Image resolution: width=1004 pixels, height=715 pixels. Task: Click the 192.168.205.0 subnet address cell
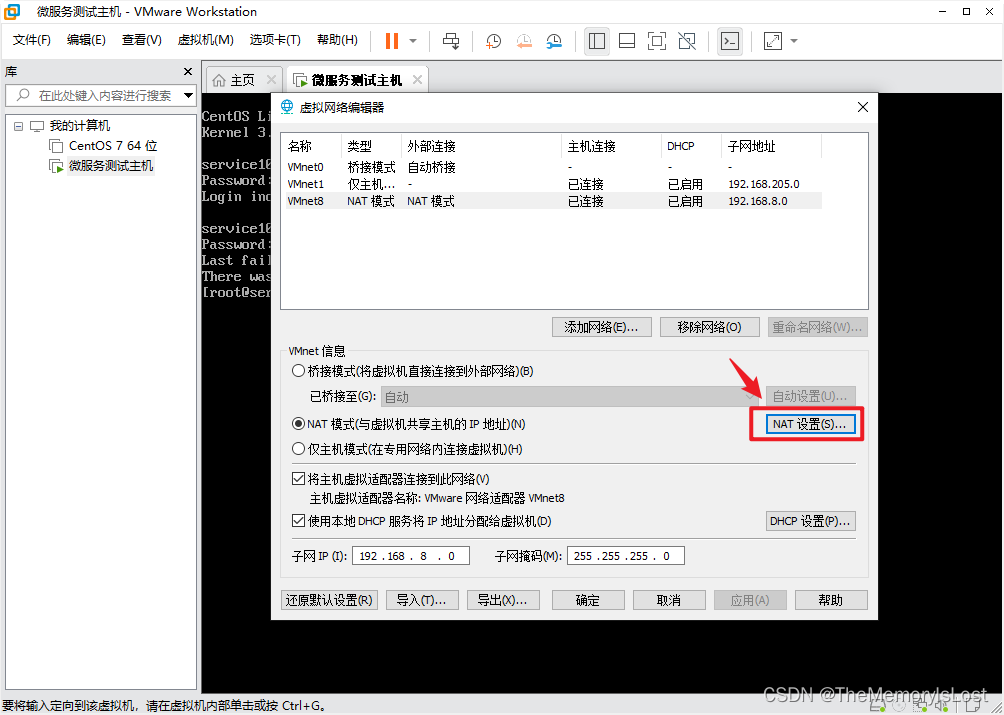764,184
